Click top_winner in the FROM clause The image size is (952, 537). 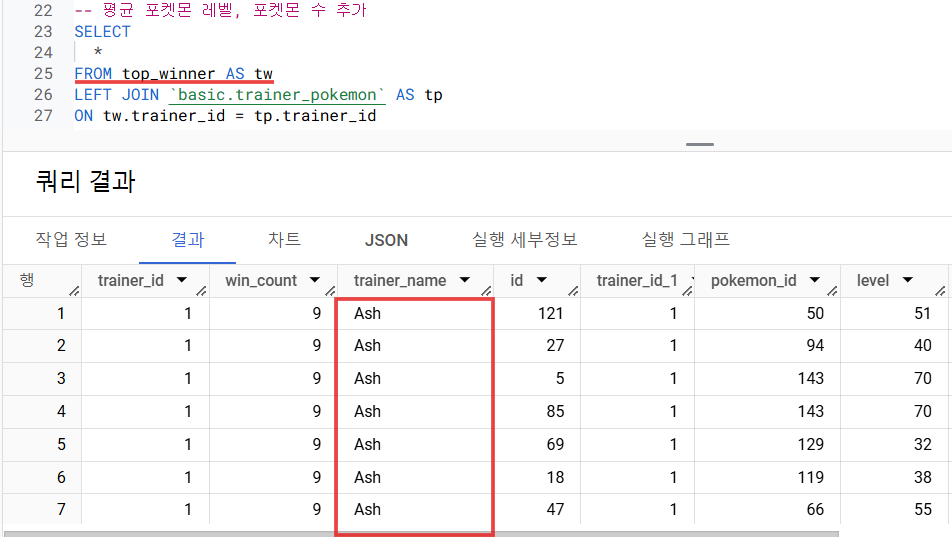pyautogui.click(x=168, y=74)
